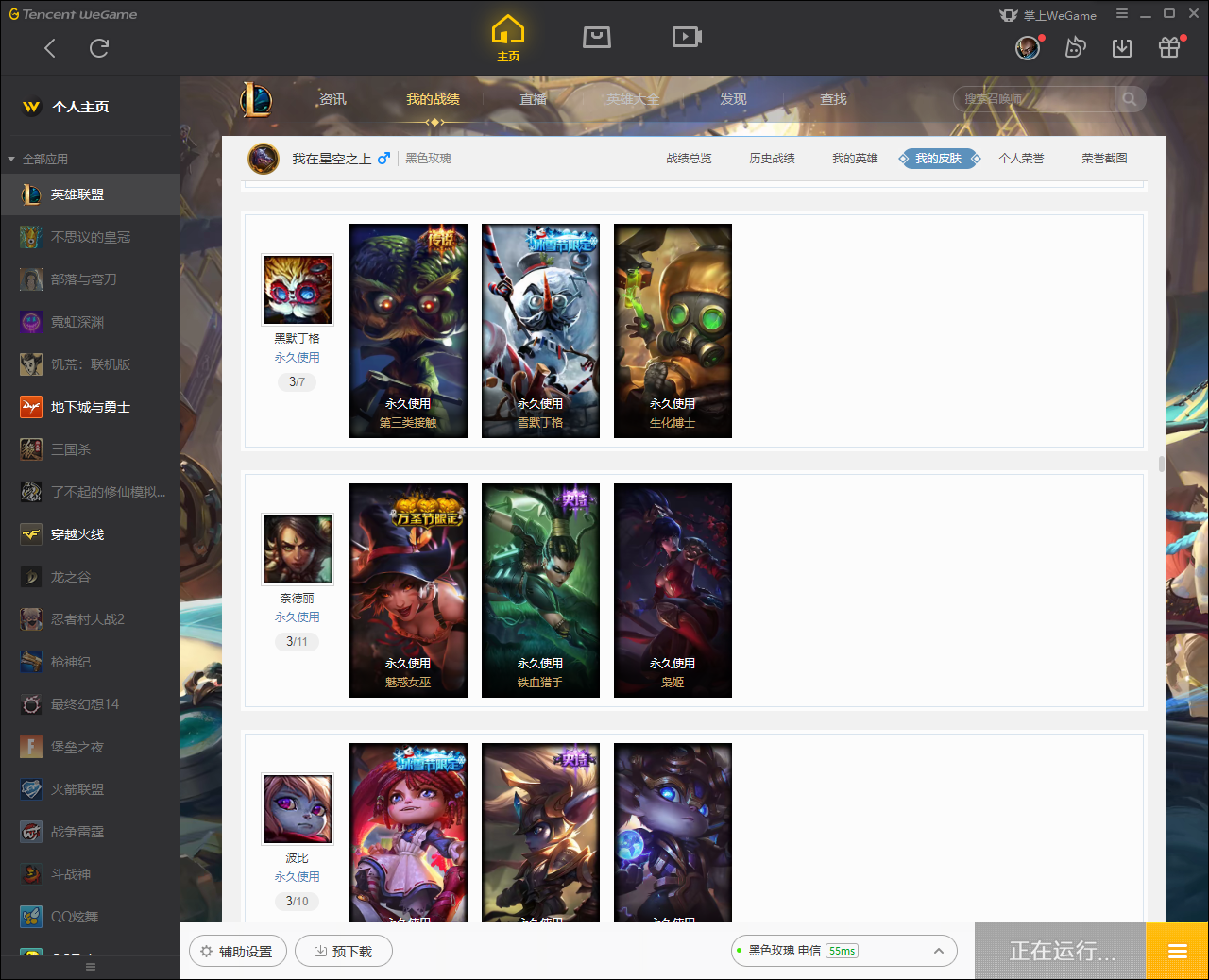Select 最终幻想14 in the sidebar

pos(90,704)
